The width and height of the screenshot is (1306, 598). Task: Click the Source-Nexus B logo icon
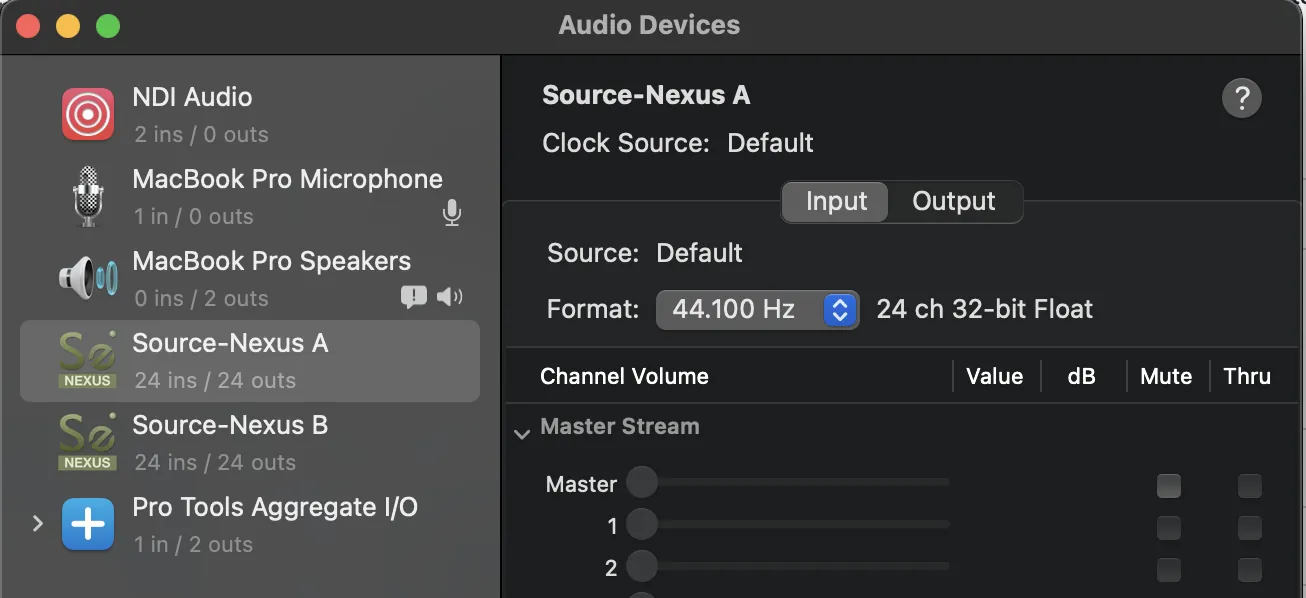(88, 442)
